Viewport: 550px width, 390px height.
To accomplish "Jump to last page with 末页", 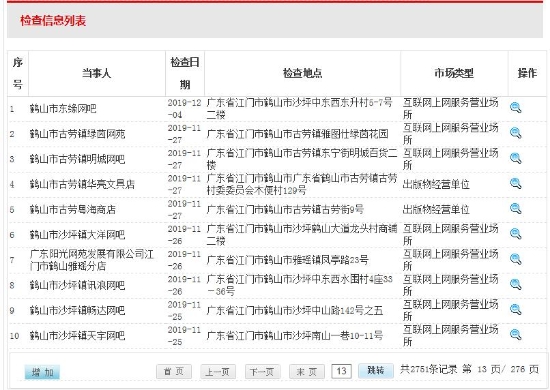I will click(307, 371).
